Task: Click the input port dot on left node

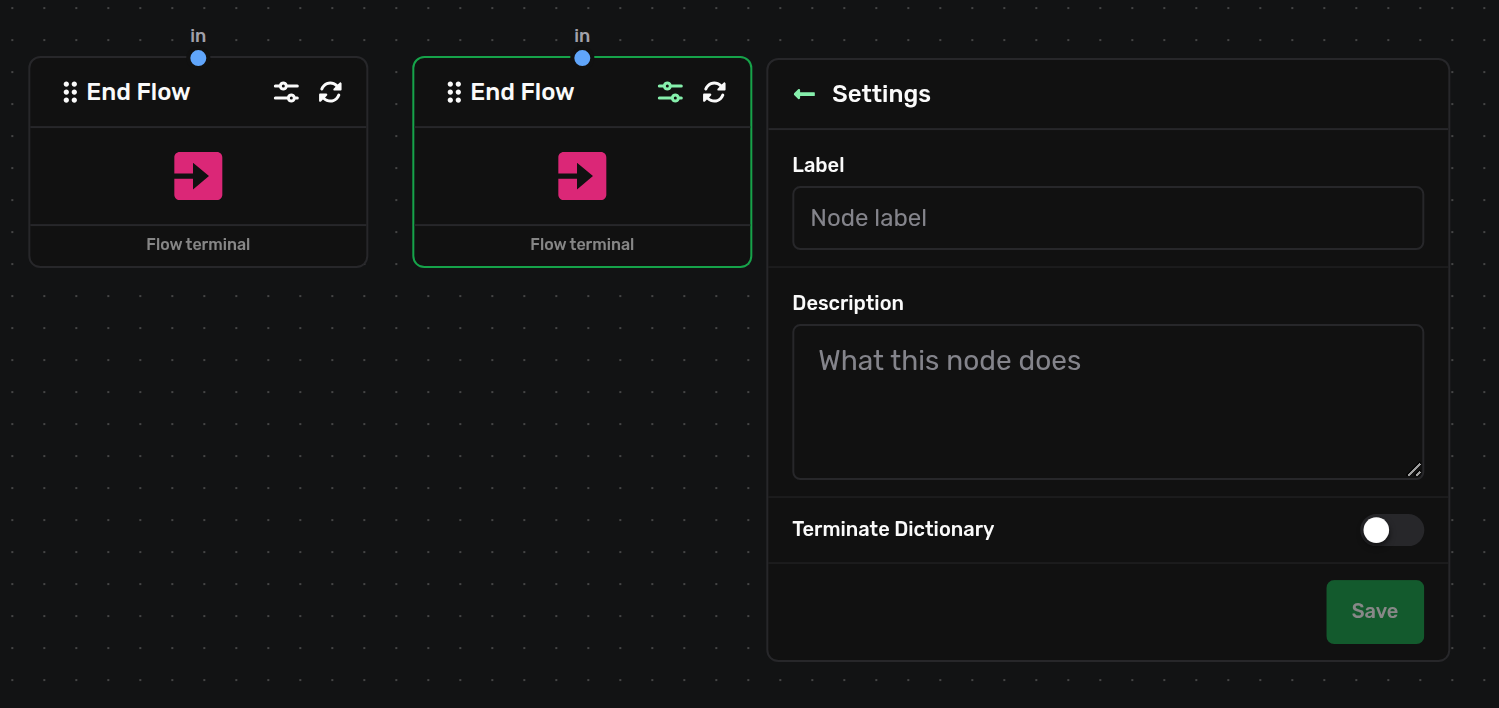Action: pyautogui.click(x=198, y=58)
